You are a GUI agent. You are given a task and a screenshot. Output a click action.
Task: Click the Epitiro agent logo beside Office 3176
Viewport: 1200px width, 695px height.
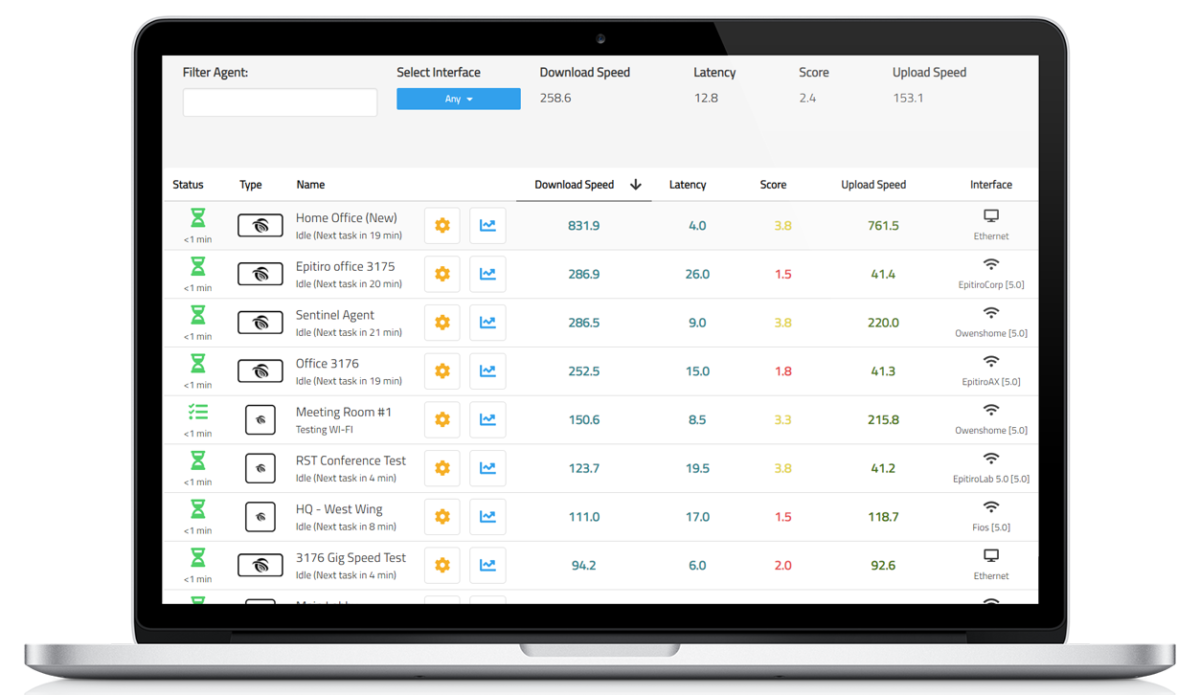(260, 371)
